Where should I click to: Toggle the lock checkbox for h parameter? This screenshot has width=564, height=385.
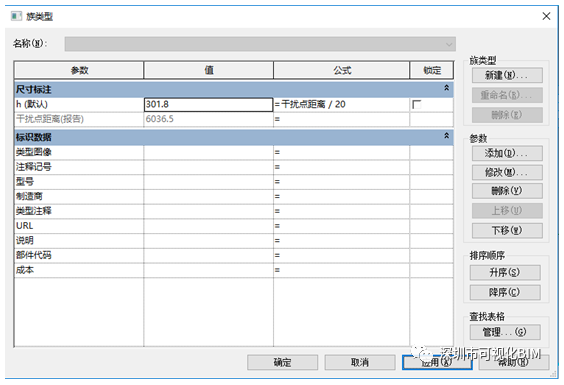pos(417,104)
